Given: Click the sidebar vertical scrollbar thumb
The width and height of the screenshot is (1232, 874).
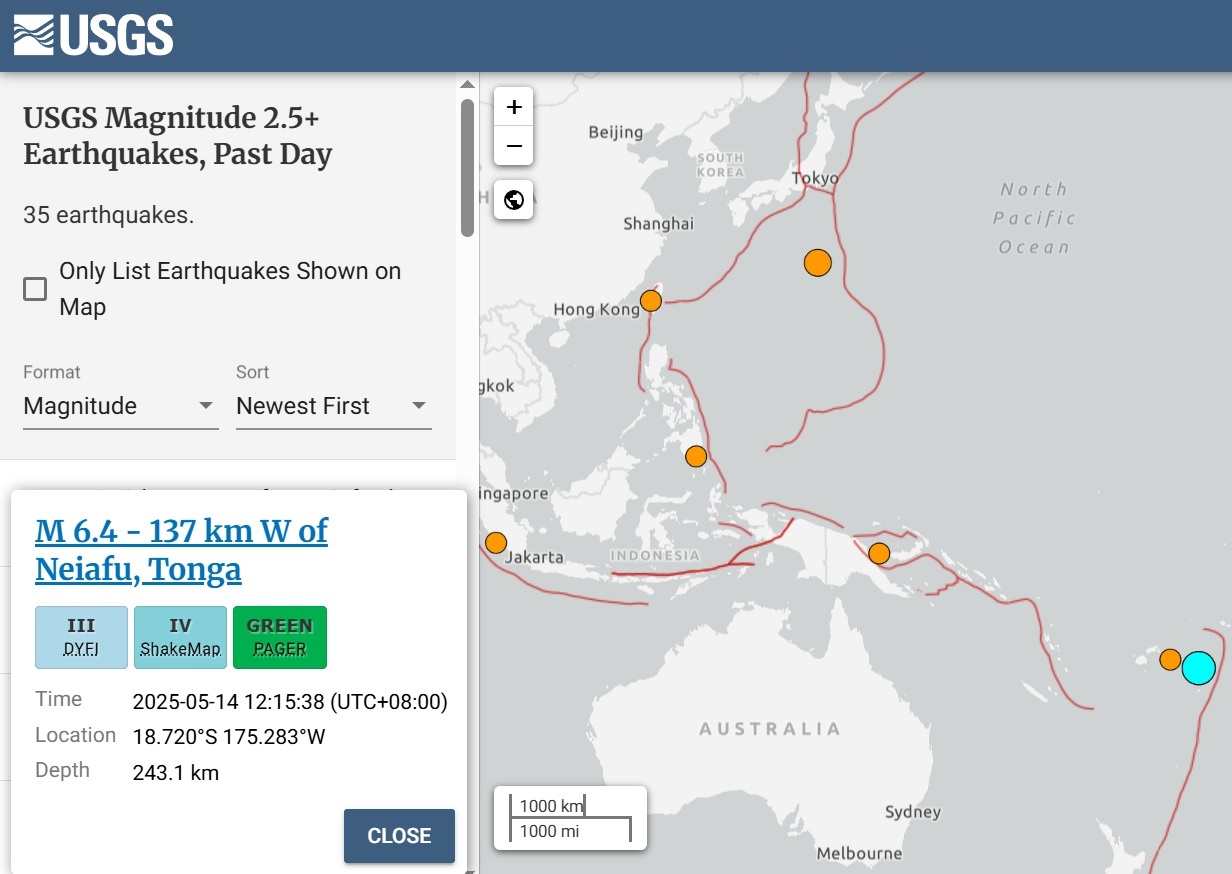Looking at the screenshot, I should (467, 168).
